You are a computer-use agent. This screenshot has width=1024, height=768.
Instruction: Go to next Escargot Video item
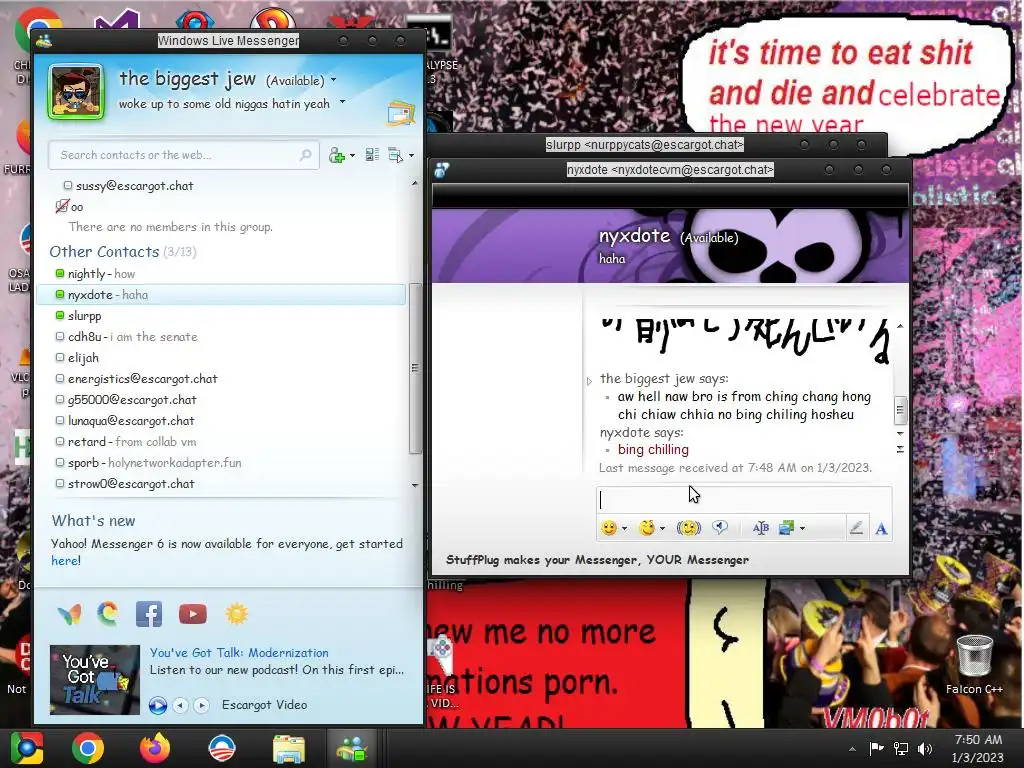point(201,705)
